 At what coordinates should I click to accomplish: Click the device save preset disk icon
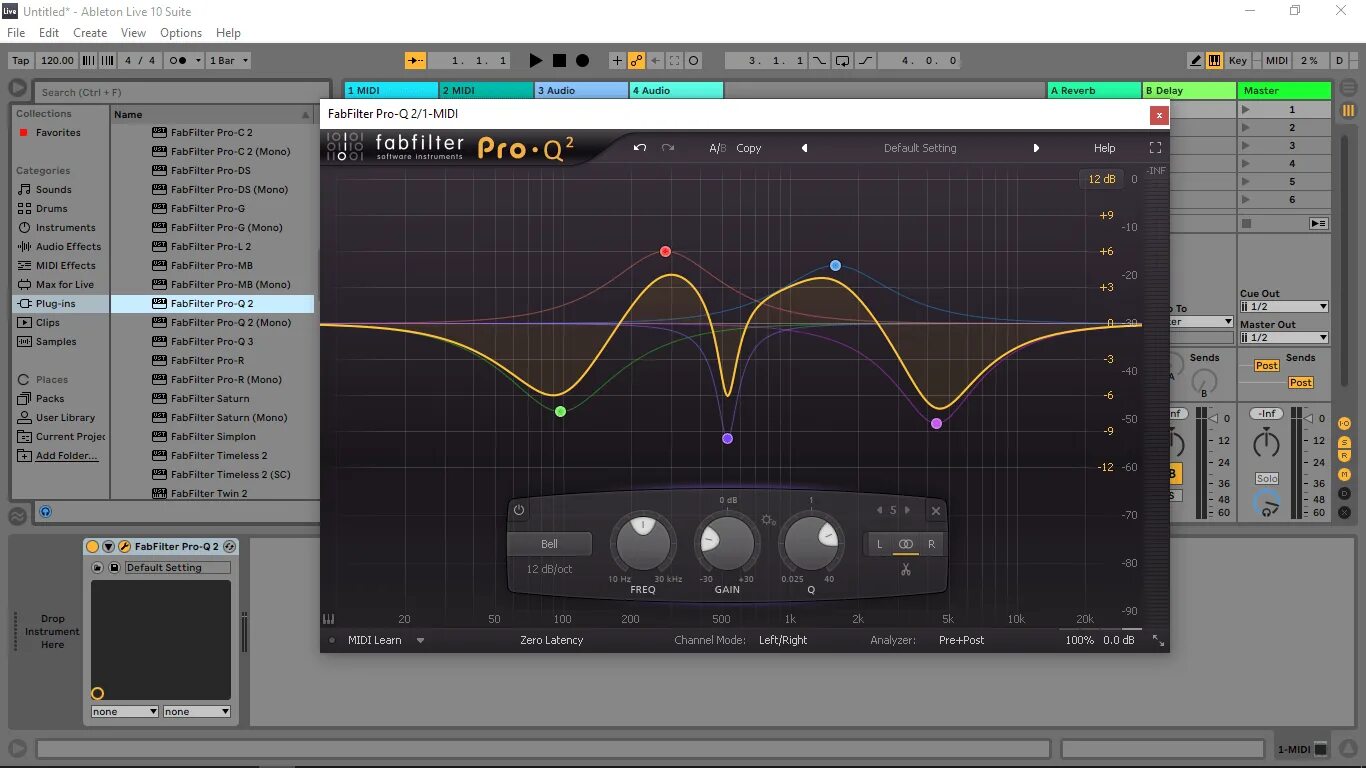[114, 567]
